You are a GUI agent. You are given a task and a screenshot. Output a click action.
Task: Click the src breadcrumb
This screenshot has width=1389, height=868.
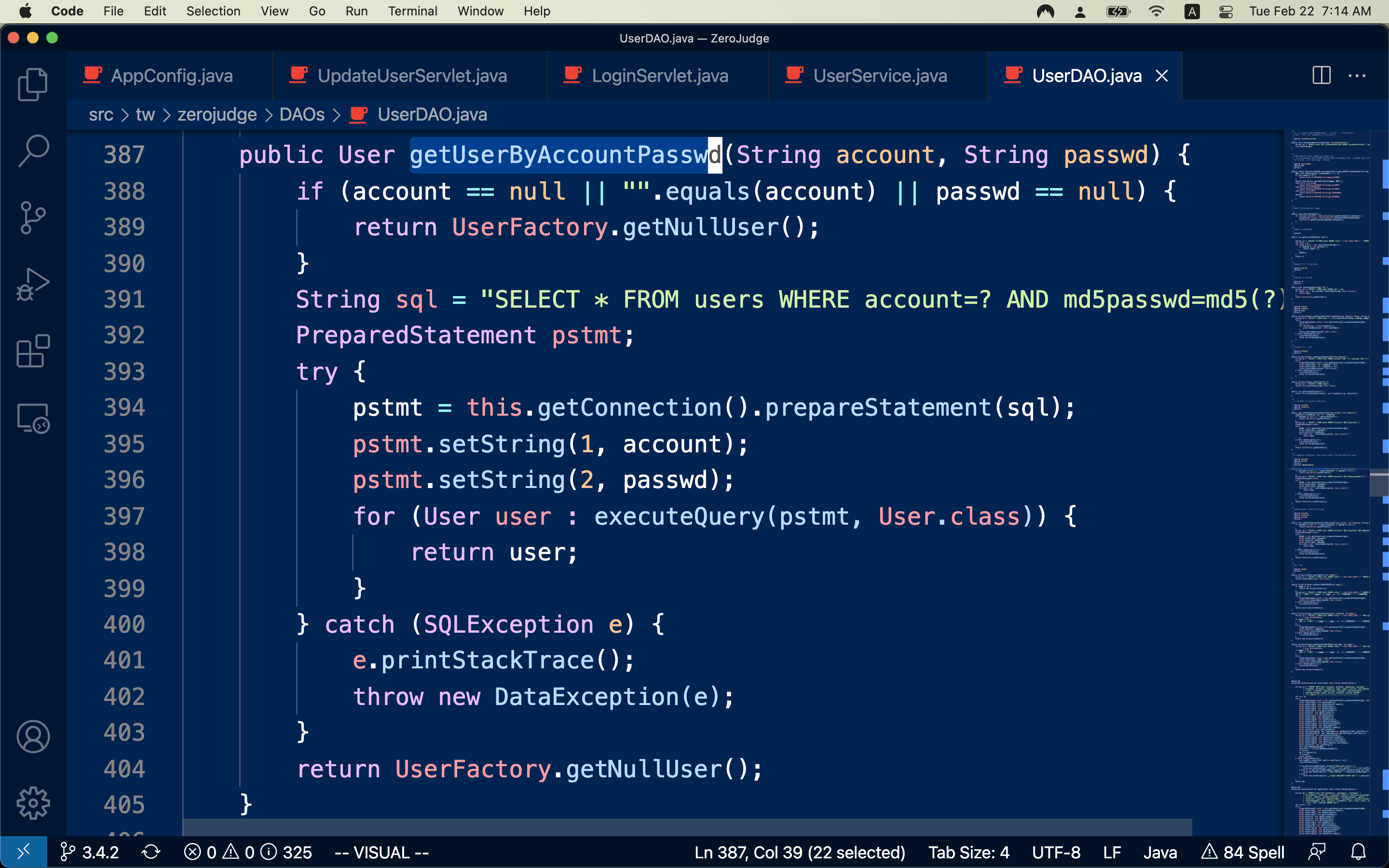coord(101,114)
